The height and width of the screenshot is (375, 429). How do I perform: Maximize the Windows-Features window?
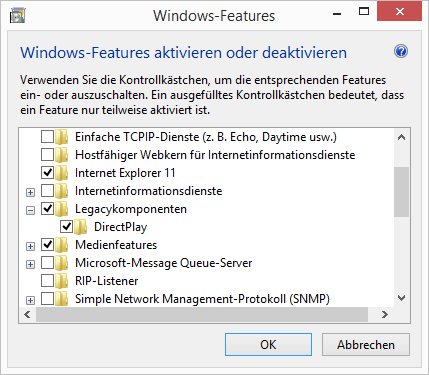[364, 12]
